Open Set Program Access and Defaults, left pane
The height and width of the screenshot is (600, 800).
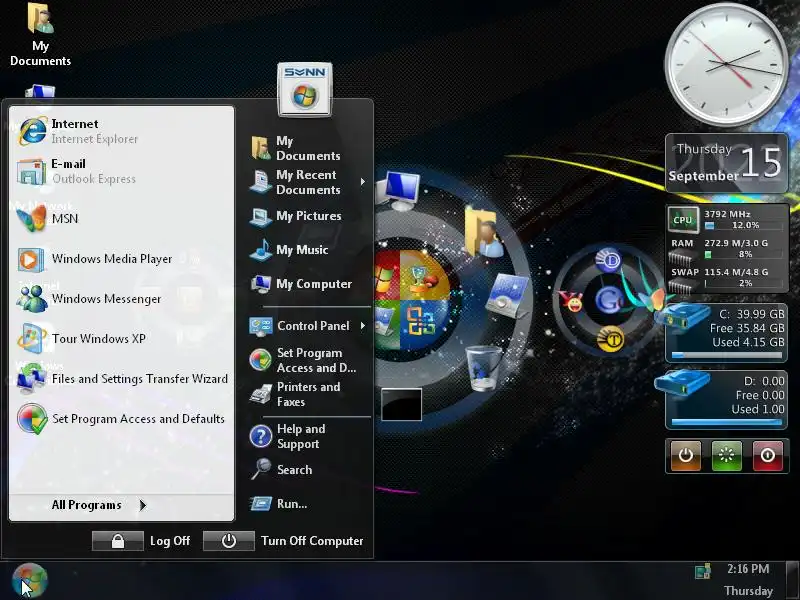click(x=121, y=418)
